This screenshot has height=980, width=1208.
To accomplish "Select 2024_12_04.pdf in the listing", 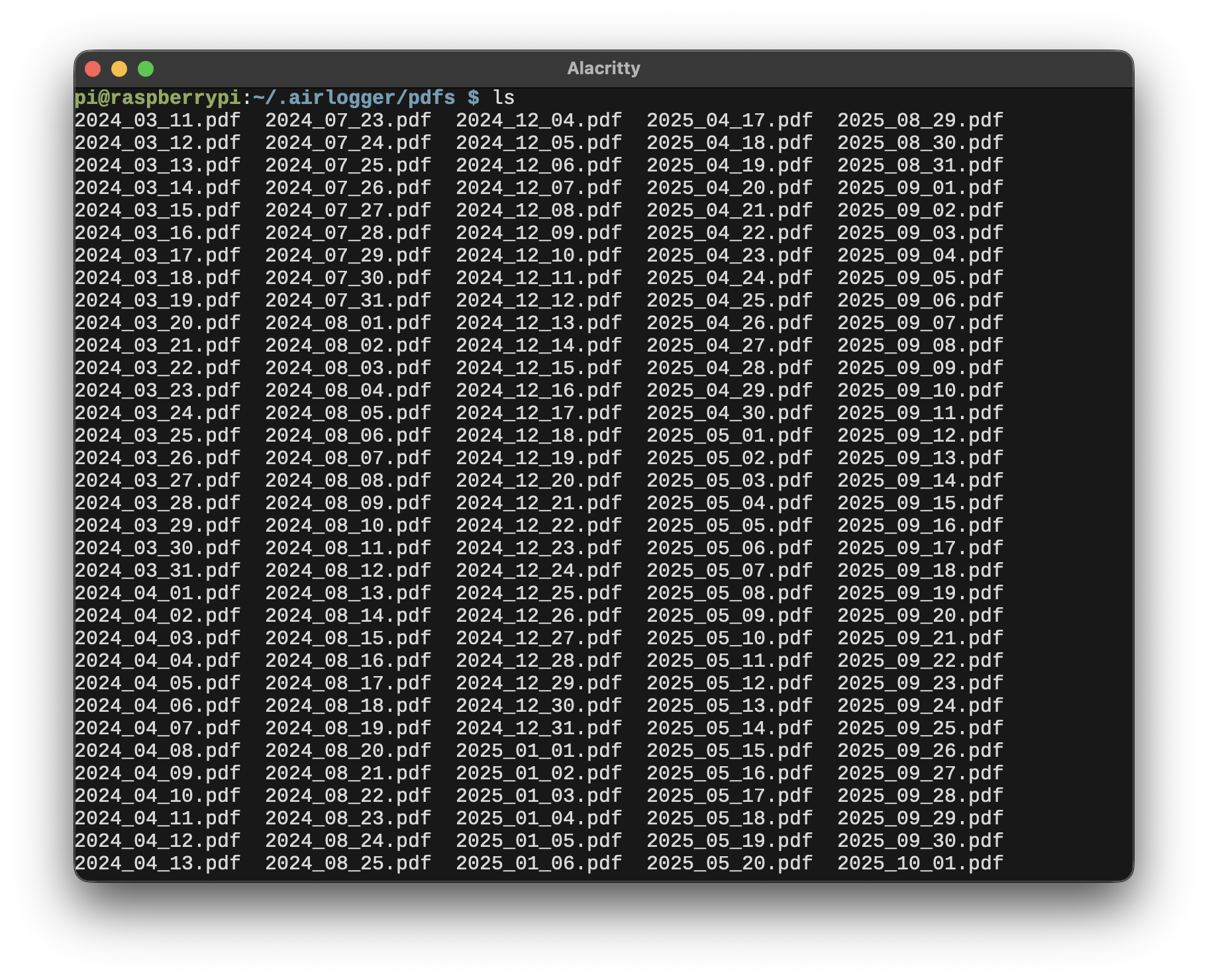I will point(538,120).
